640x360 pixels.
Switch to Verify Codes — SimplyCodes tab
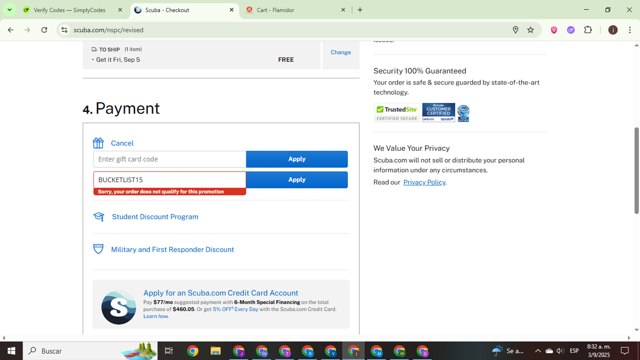coord(69,10)
